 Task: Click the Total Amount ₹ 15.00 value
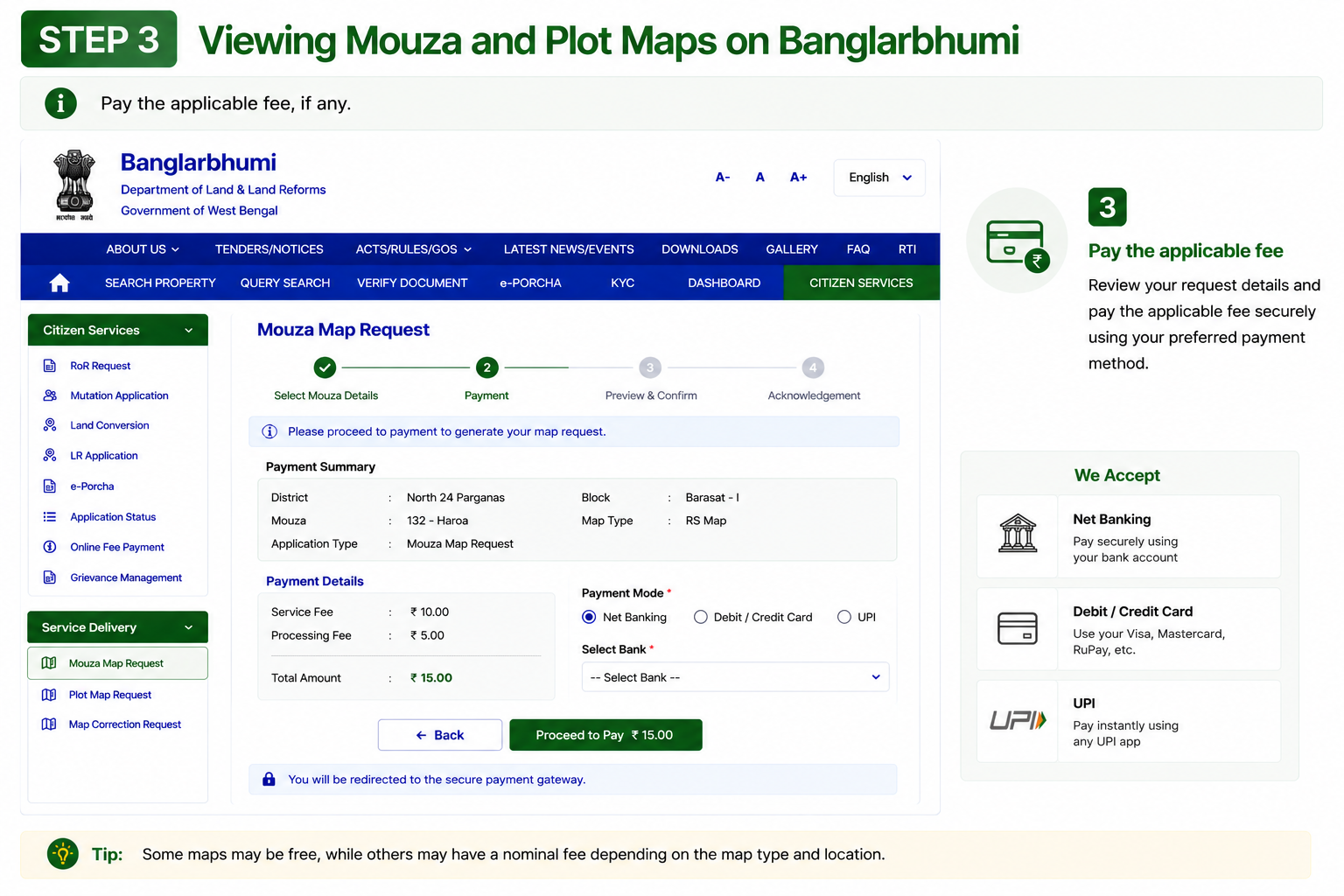click(x=431, y=677)
